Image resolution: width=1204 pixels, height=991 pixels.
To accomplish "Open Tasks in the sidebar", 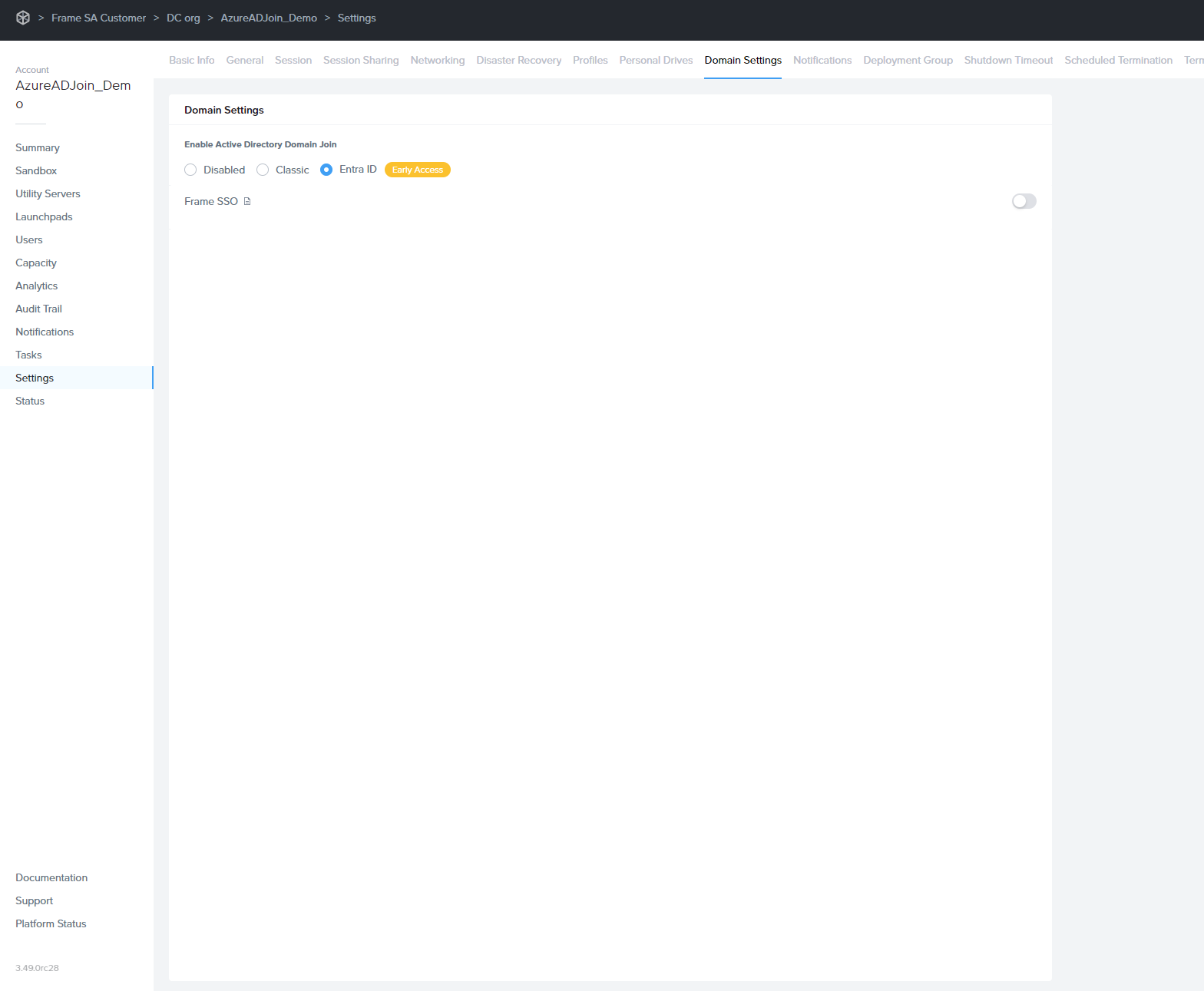I will point(28,355).
